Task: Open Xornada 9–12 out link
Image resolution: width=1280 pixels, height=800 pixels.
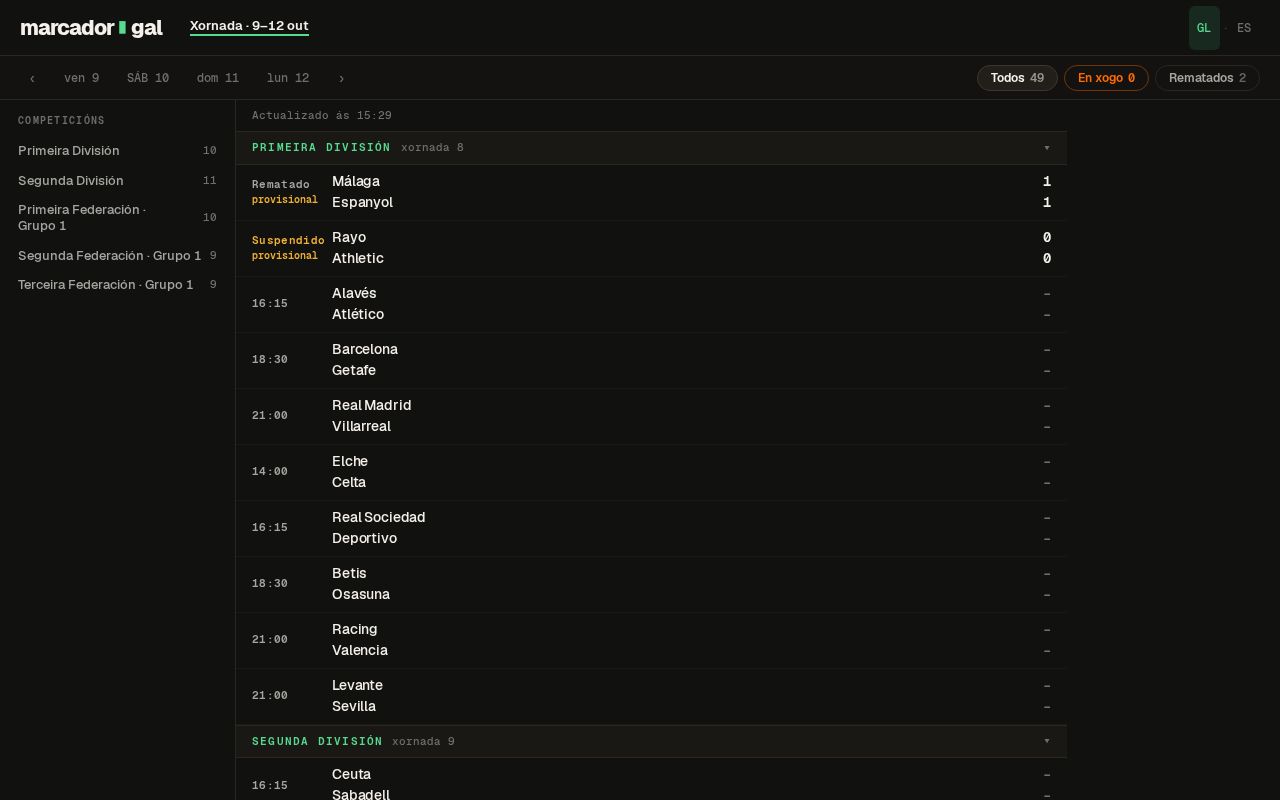Action: point(249,26)
